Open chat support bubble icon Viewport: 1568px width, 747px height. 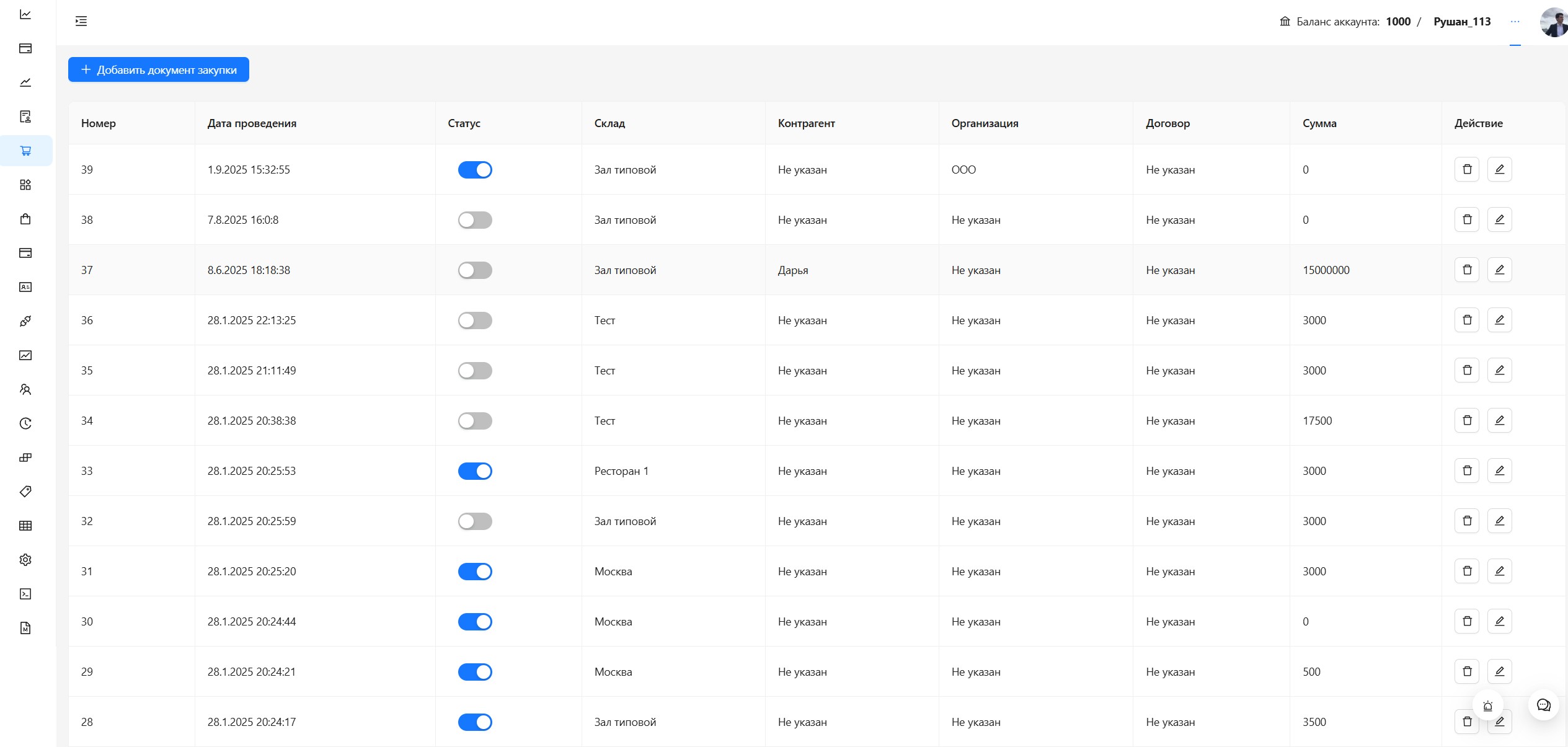point(1543,705)
